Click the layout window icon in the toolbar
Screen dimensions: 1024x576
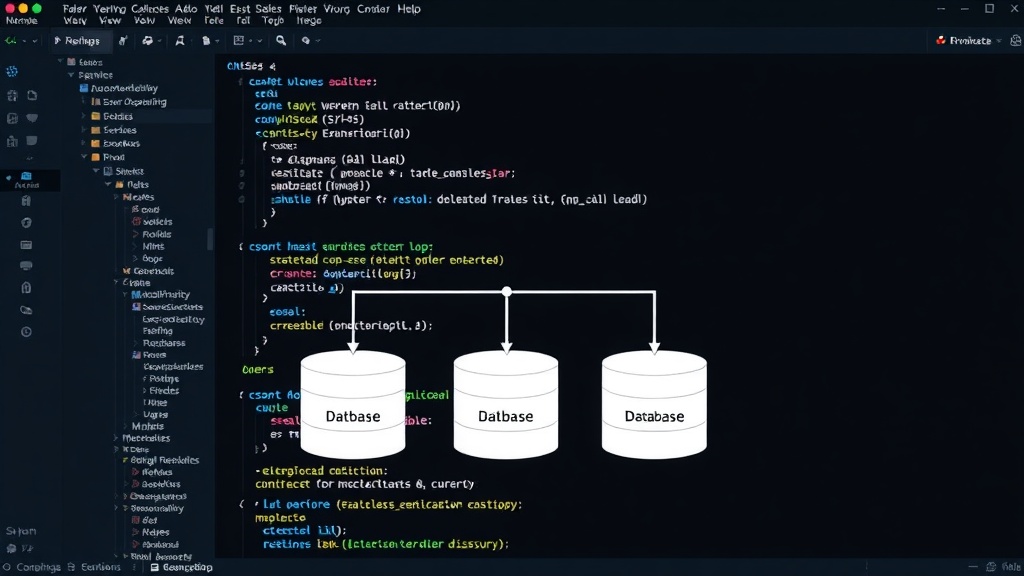click(x=238, y=40)
